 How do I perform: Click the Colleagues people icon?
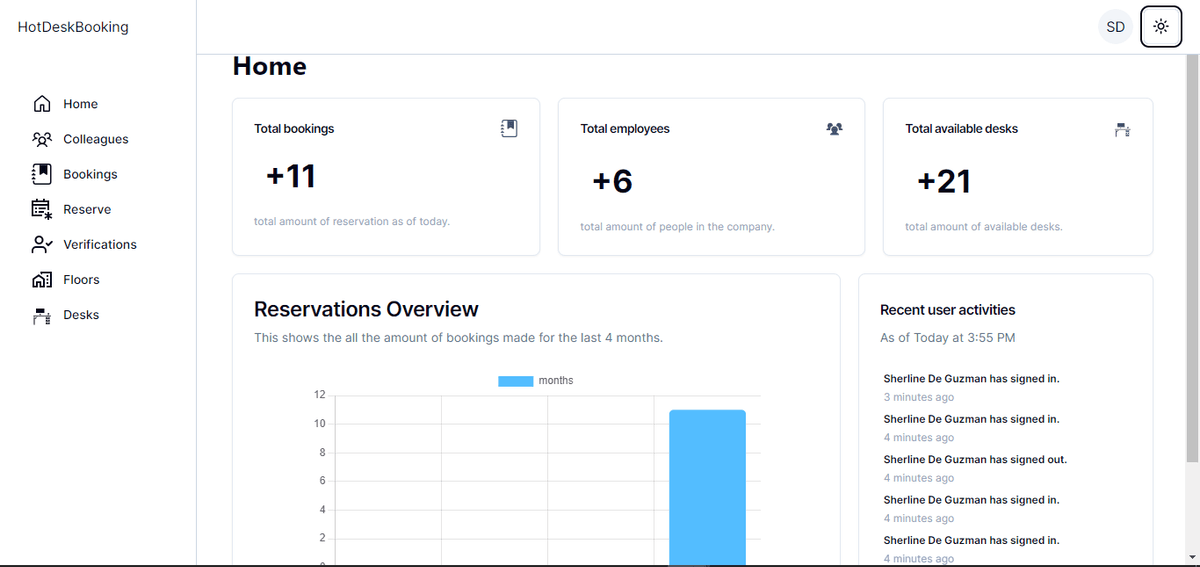pyautogui.click(x=42, y=139)
